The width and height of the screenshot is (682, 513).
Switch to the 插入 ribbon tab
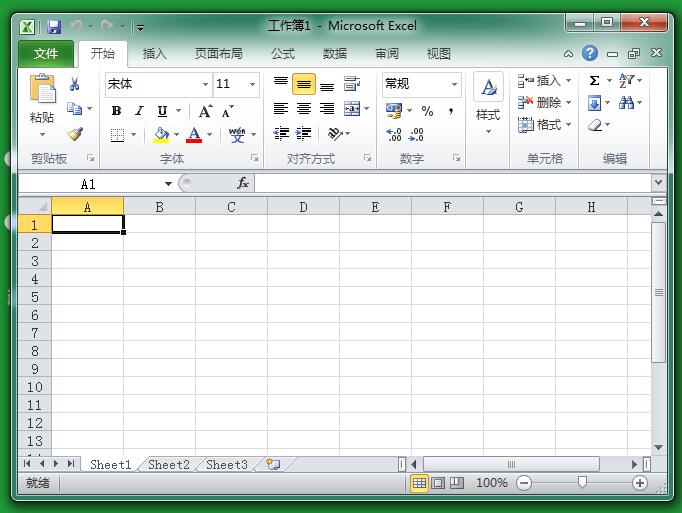[x=155, y=54]
